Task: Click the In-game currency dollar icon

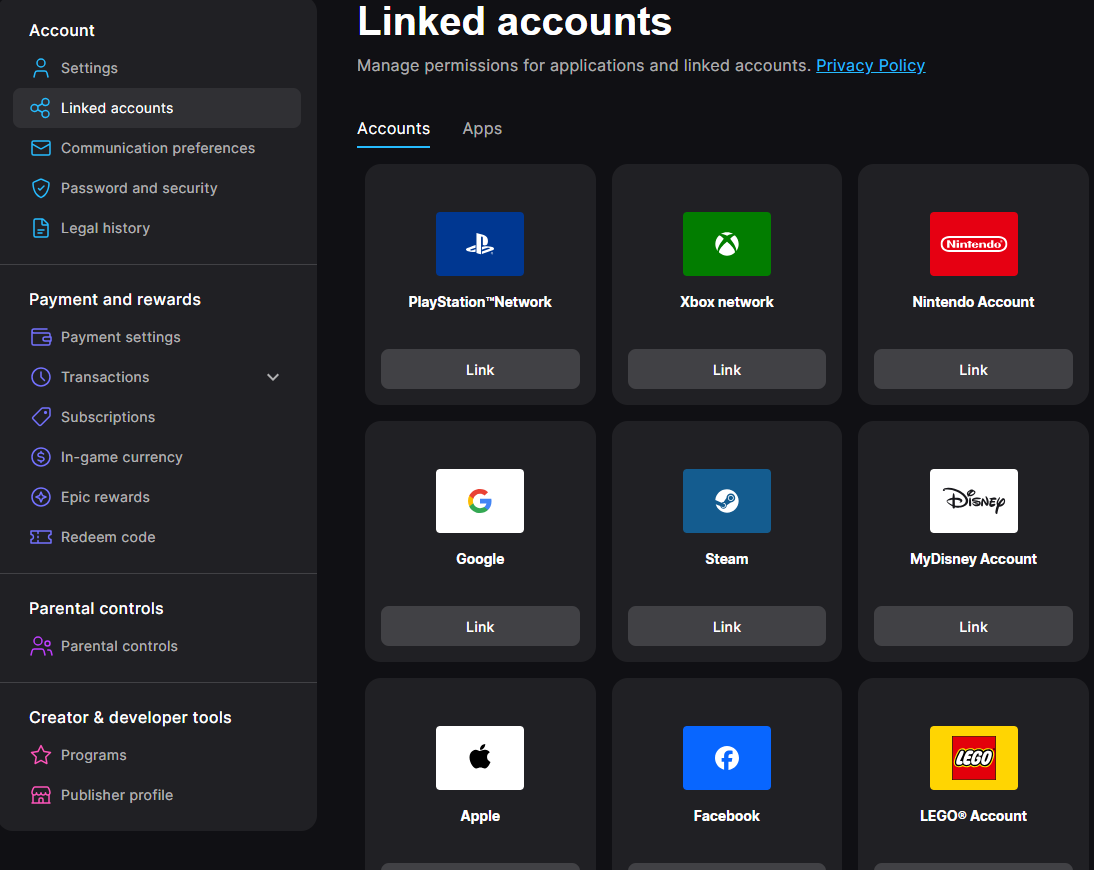Action: point(40,457)
